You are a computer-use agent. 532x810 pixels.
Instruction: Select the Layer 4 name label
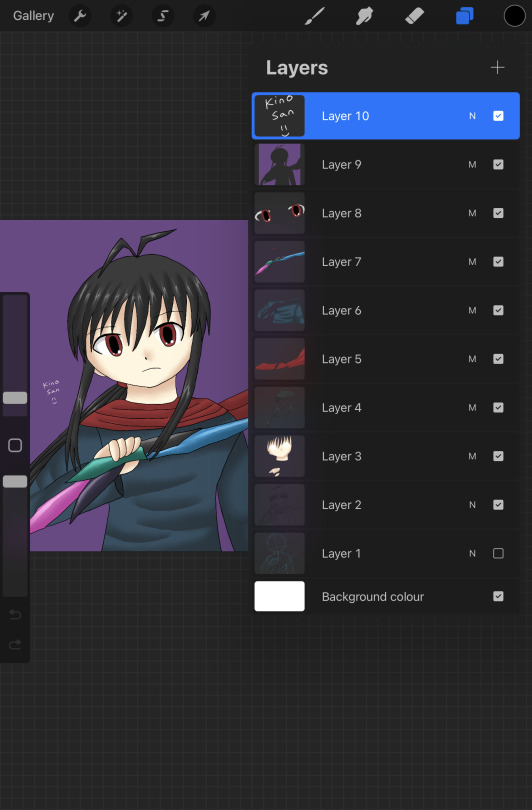coord(341,408)
